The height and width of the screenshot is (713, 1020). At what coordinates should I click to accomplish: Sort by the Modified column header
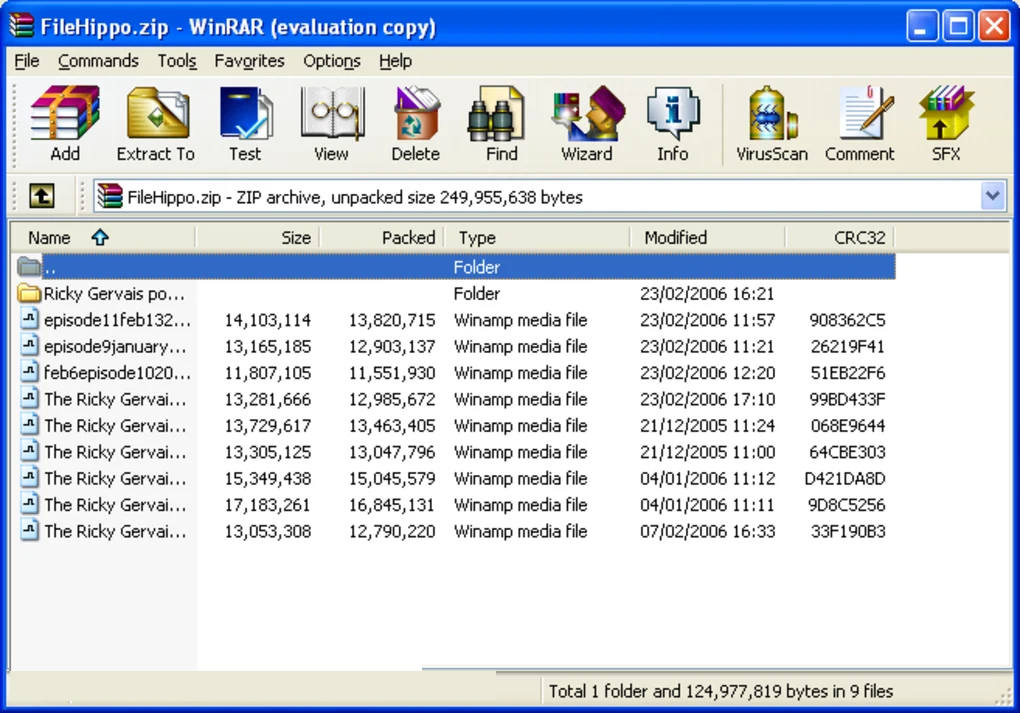point(707,237)
